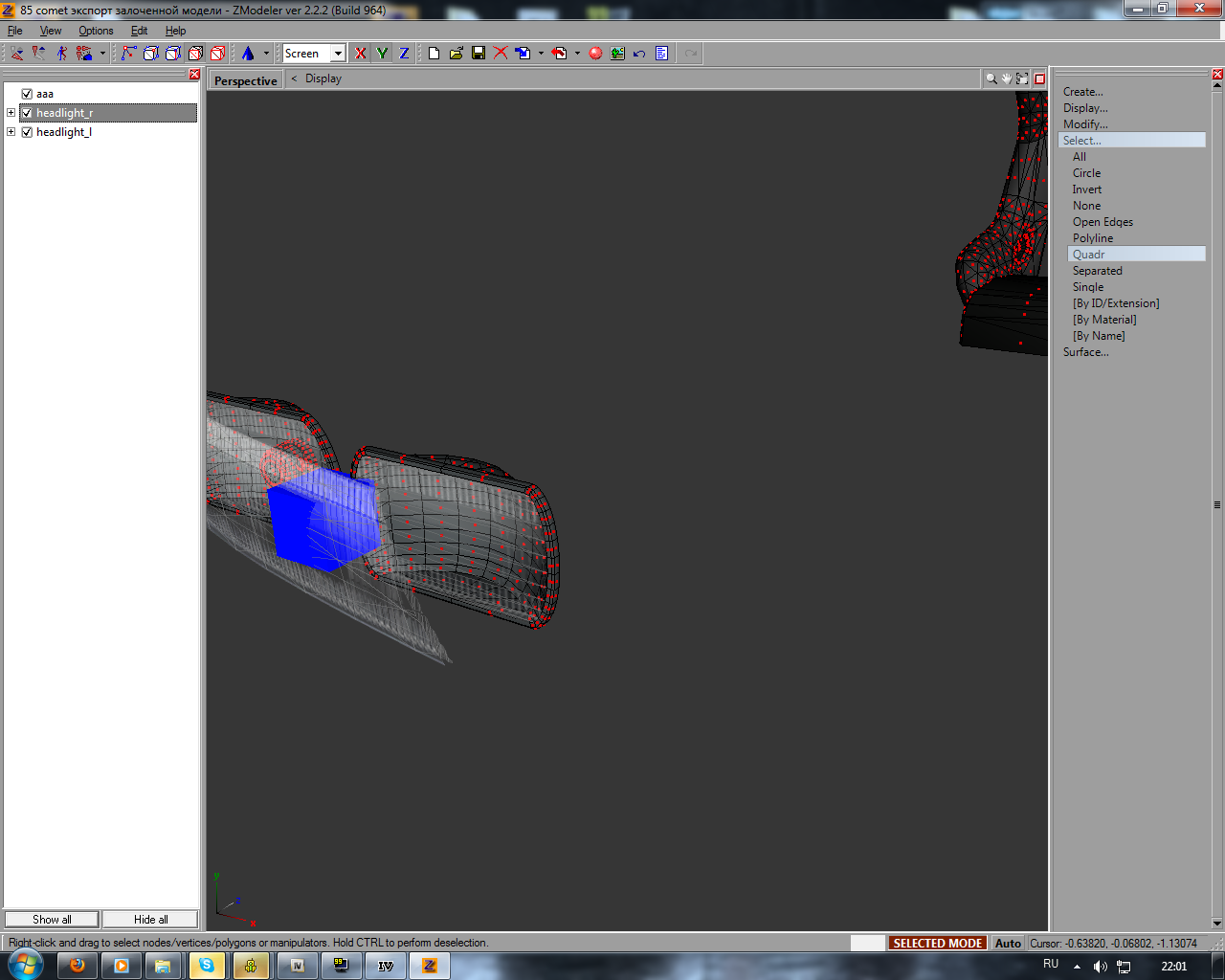Image resolution: width=1225 pixels, height=980 pixels.
Task: Click the SELECTED MODE status indicator
Action: [x=937, y=943]
